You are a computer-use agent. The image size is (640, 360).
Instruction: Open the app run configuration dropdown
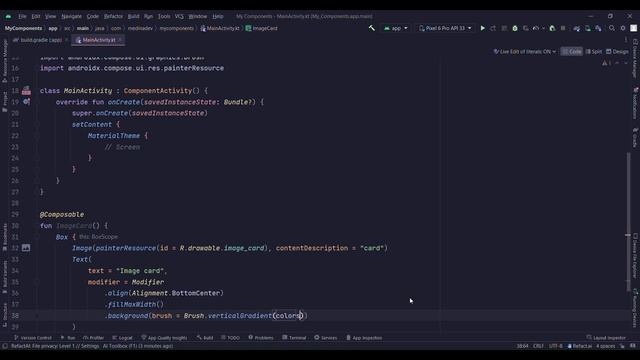(395, 28)
